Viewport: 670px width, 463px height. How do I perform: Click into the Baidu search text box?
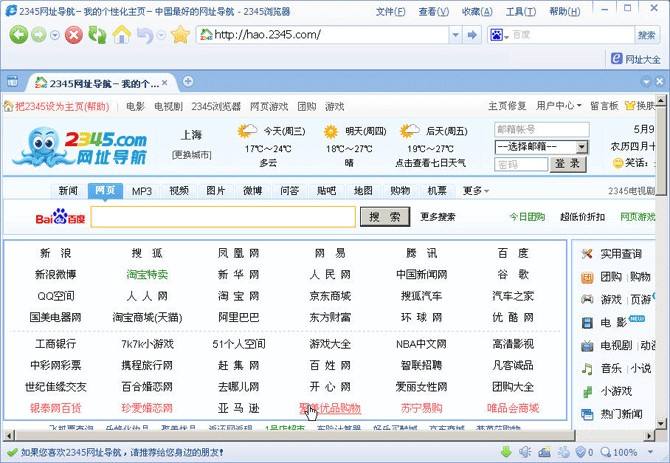click(223, 217)
